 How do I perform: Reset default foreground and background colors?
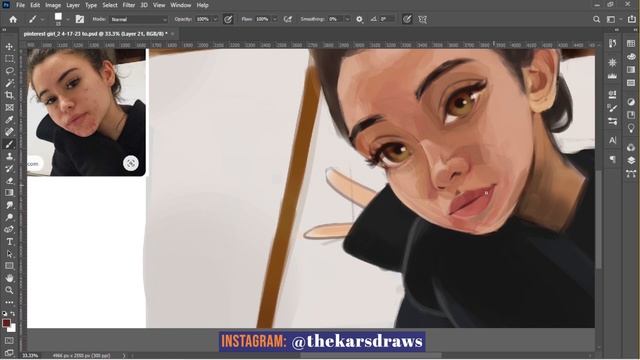(4, 313)
